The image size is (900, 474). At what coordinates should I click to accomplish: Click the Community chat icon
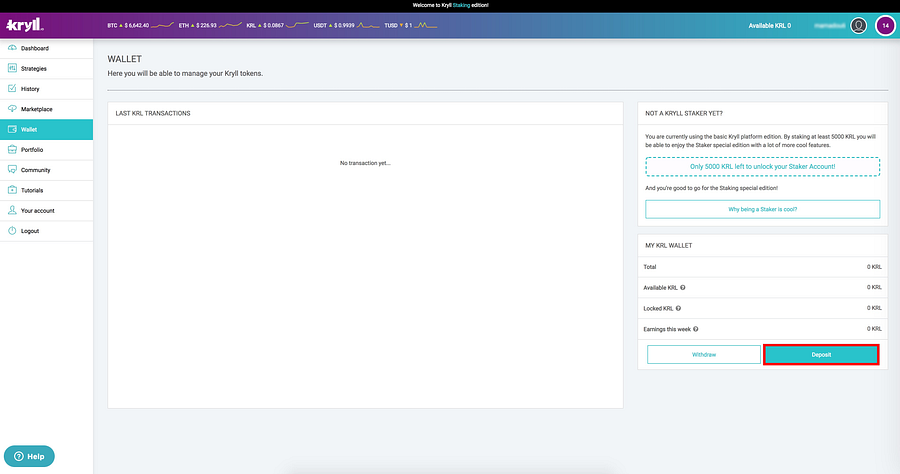tap(12, 170)
